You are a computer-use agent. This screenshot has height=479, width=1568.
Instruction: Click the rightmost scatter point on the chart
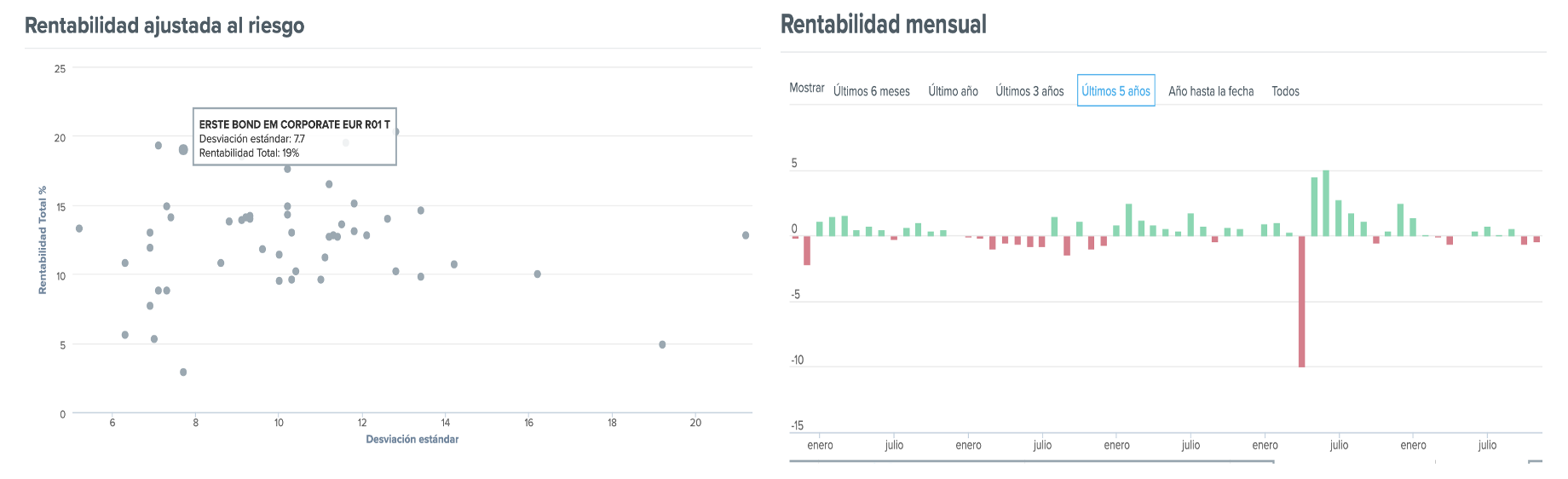pos(746,235)
